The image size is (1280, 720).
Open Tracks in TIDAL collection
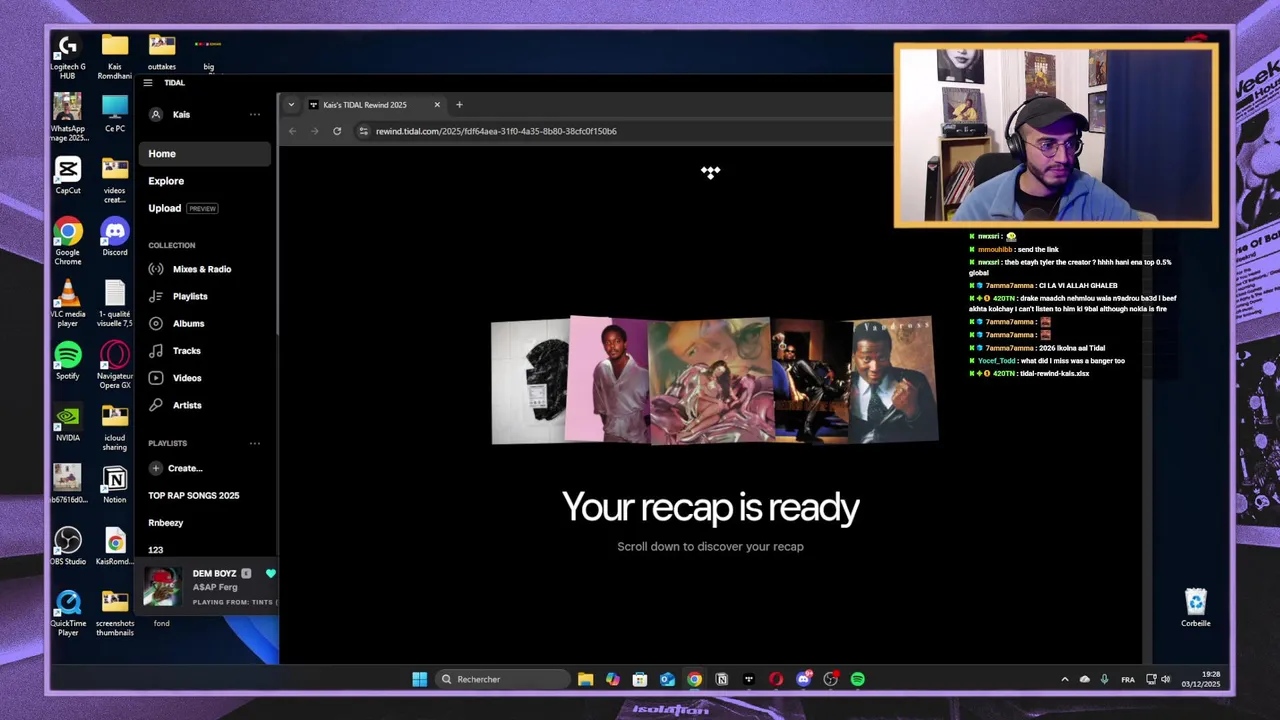175,351
